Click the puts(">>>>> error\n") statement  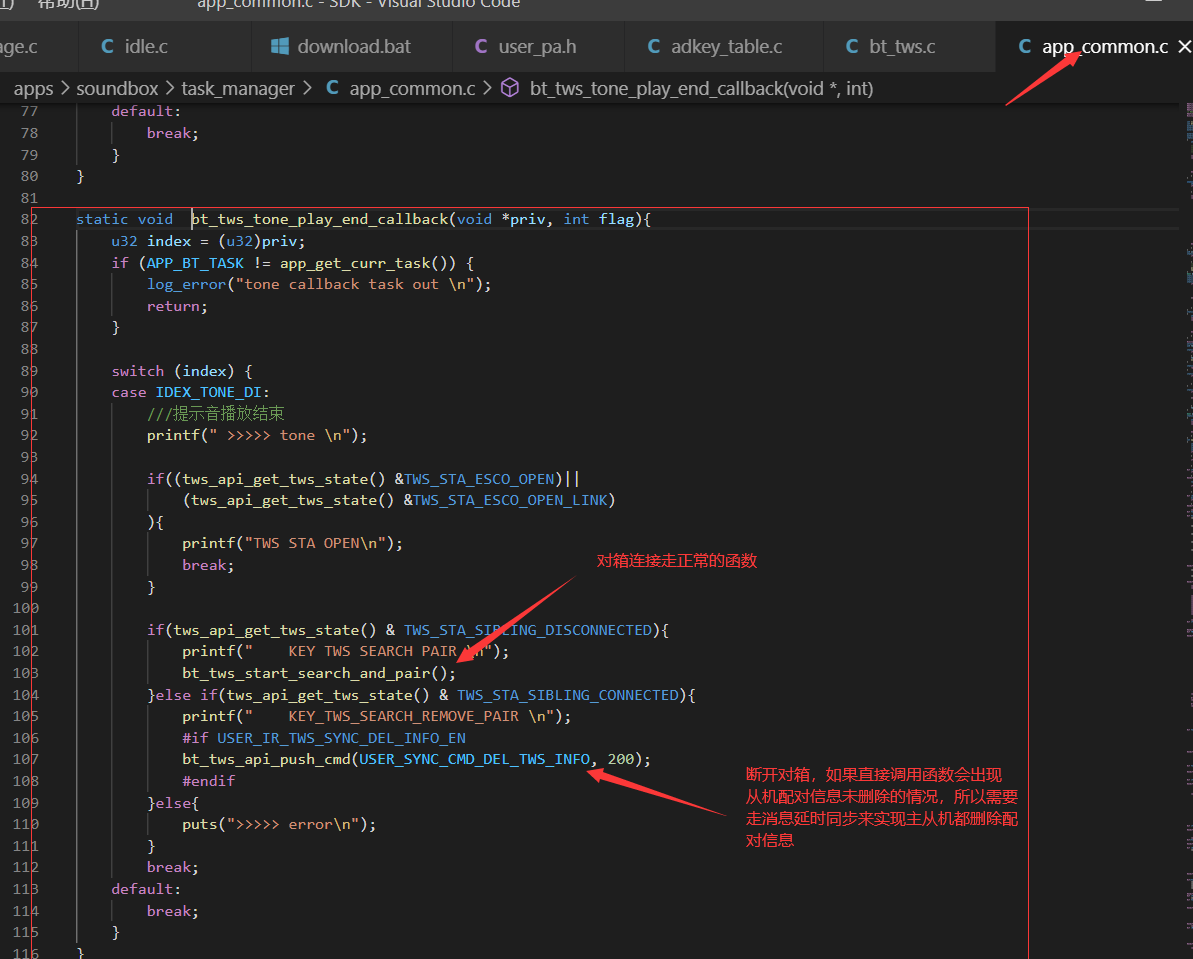tap(279, 824)
